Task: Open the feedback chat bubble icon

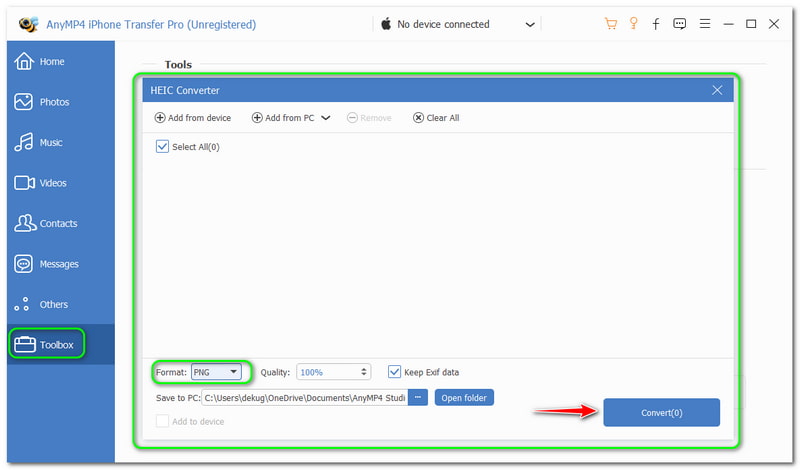Action: coord(679,23)
